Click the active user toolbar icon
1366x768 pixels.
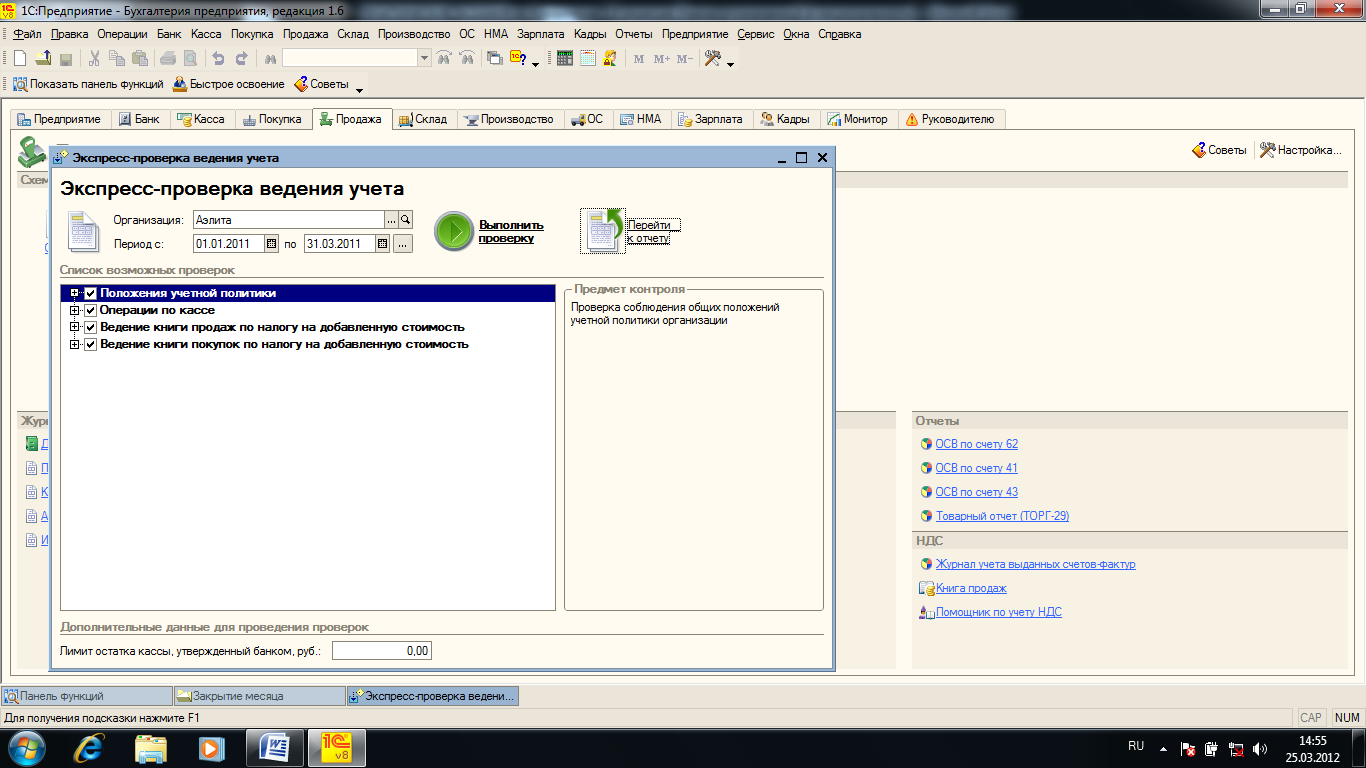click(x=610, y=59)
